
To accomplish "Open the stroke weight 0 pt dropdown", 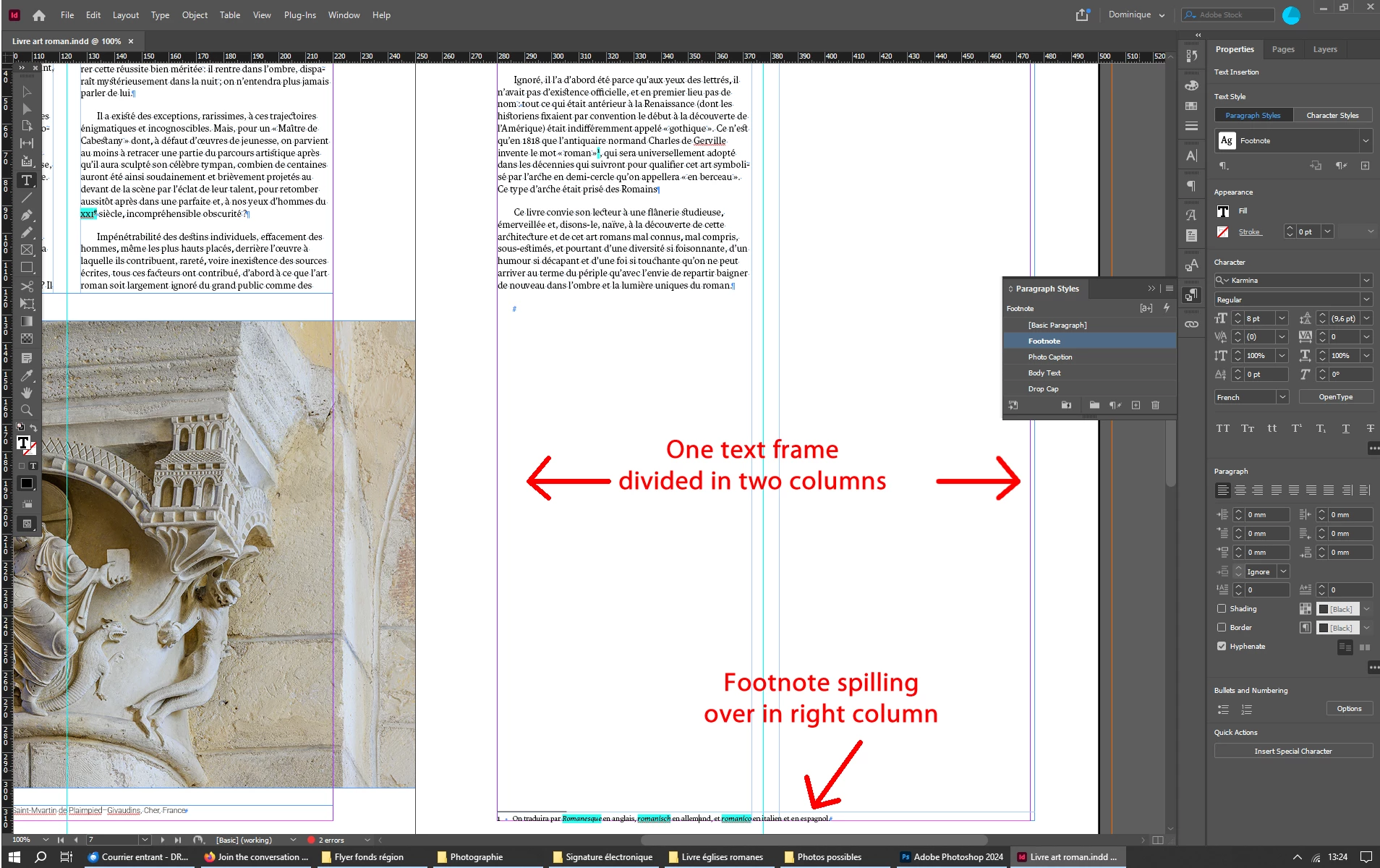I will click(x=1328, y=231).
